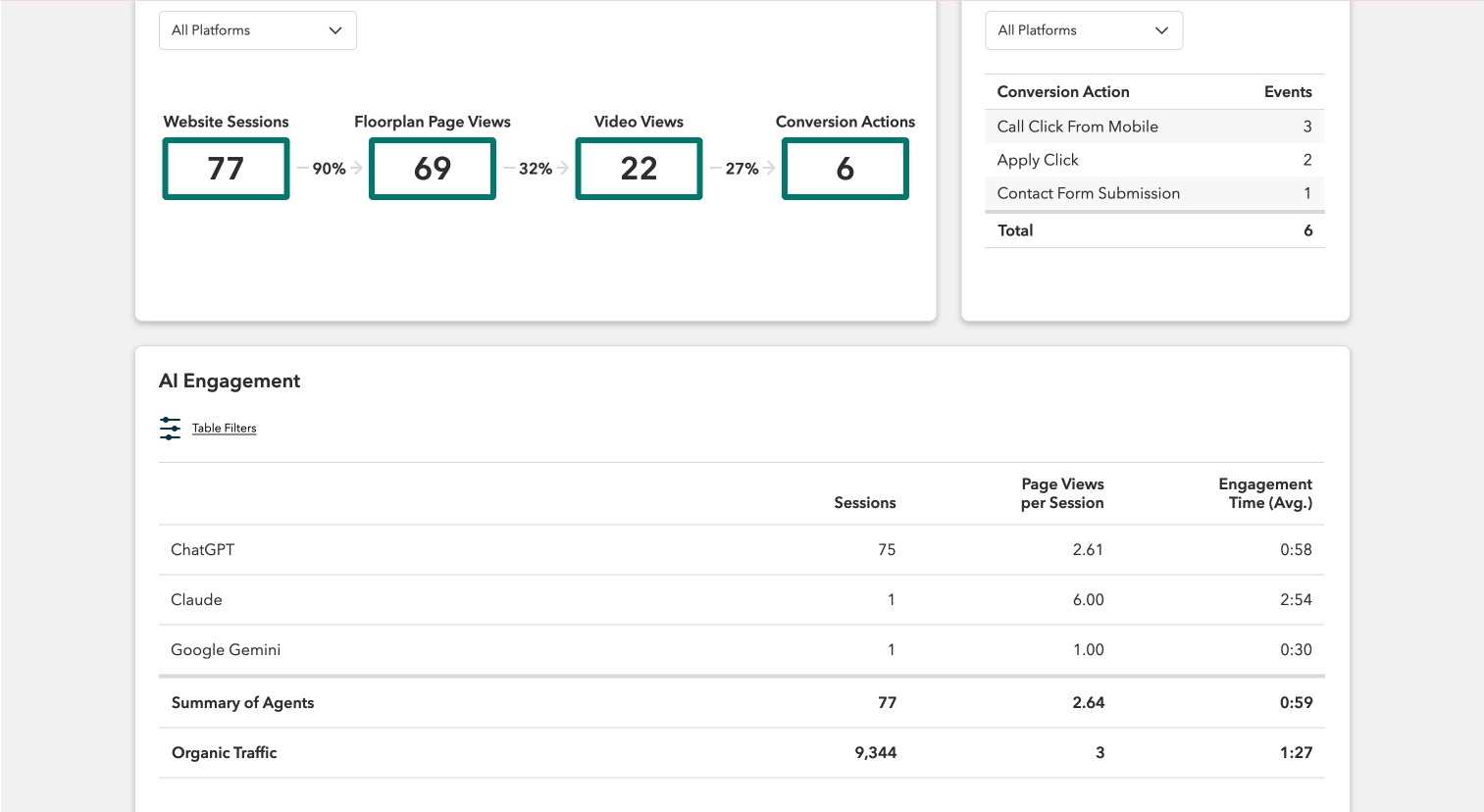
Task: Select the Floorplan Page Views 69 box
Action: click(433, 169)
